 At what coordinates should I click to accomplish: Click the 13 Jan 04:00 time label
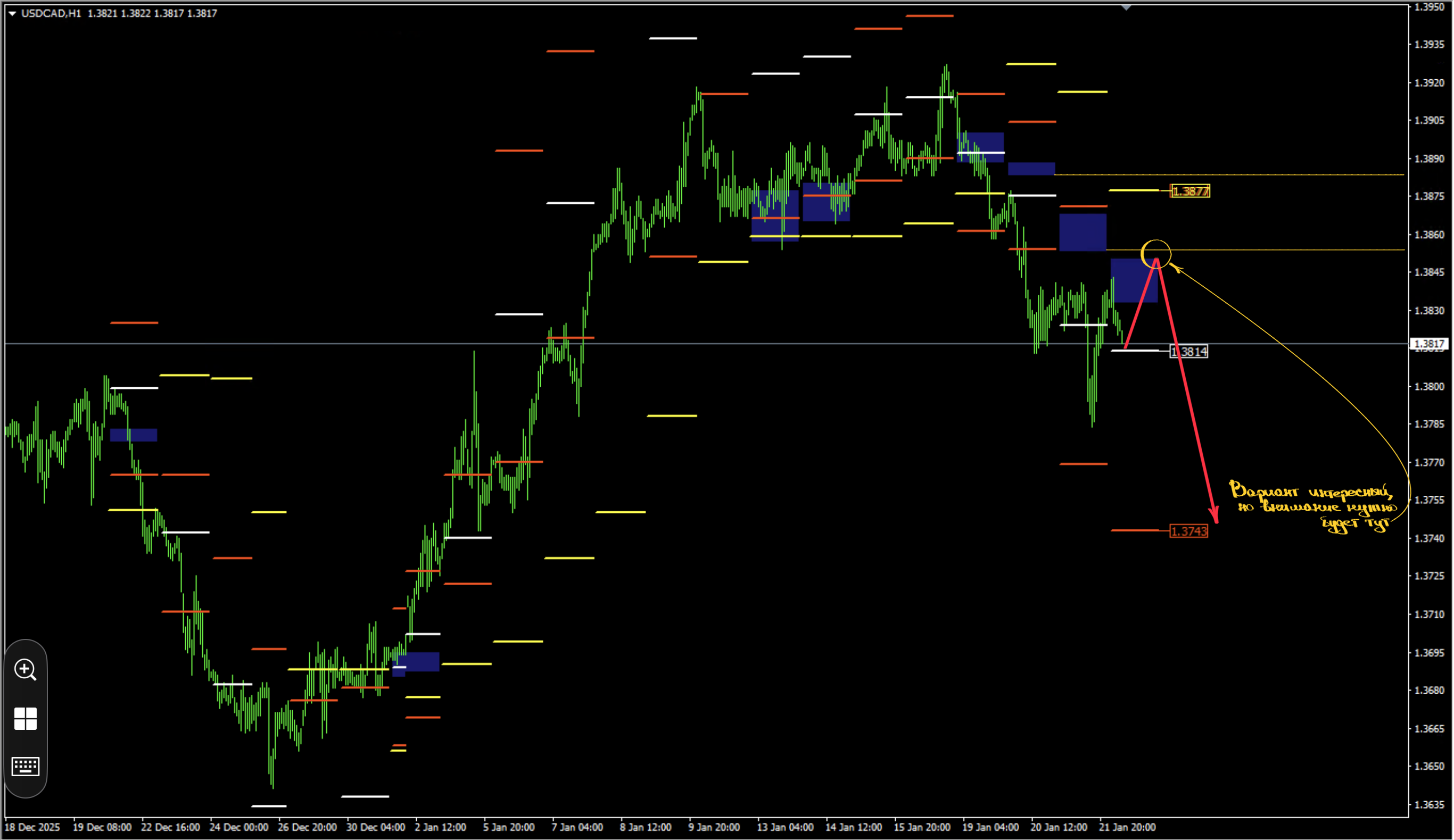(785, 827)
